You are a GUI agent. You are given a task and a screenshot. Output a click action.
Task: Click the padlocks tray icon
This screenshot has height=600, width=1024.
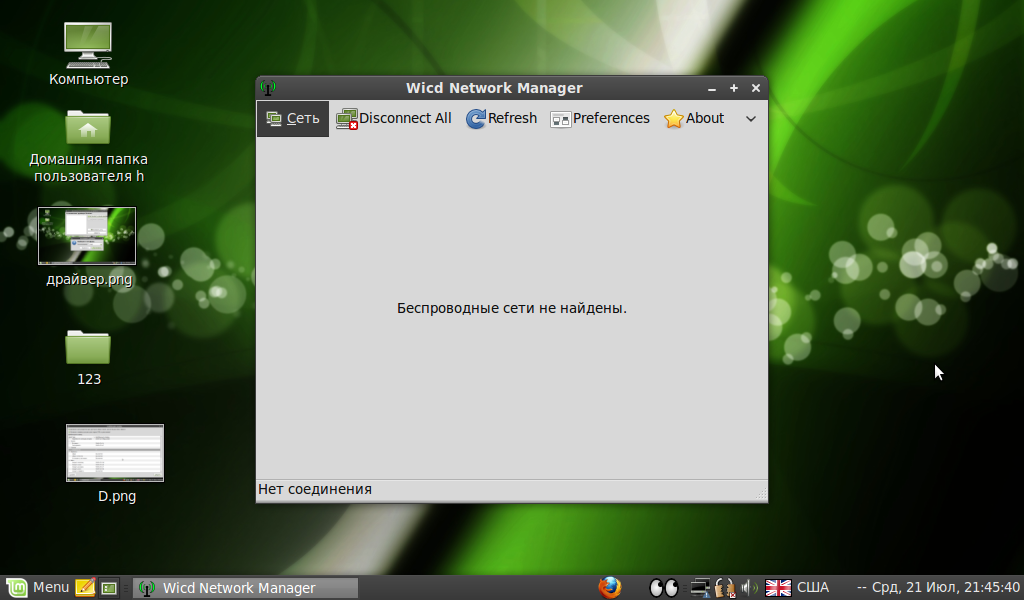coord(724,588)
